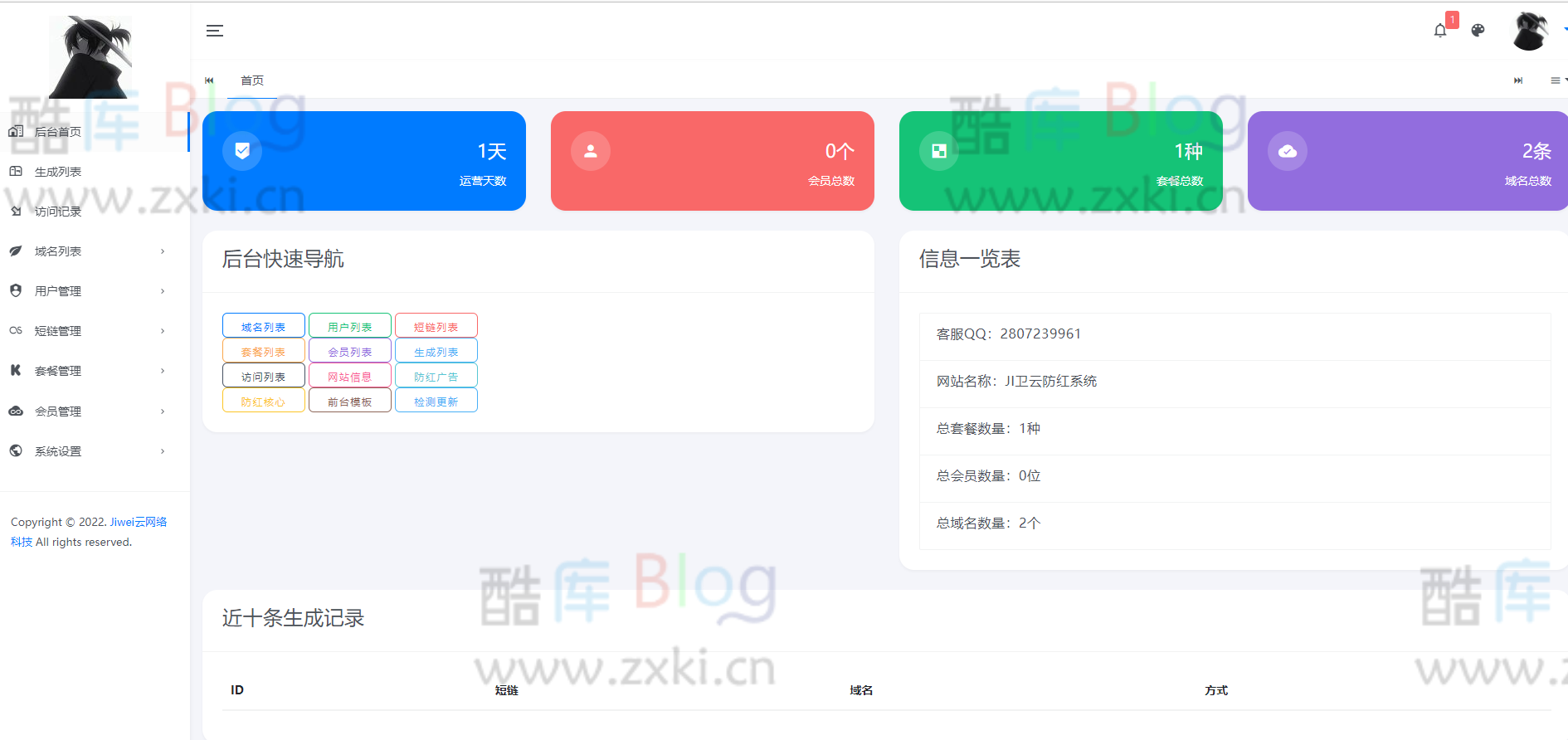Click the 访问记录 sidebar icon
The image size is (1568, 740).
(x=16, y=211)
